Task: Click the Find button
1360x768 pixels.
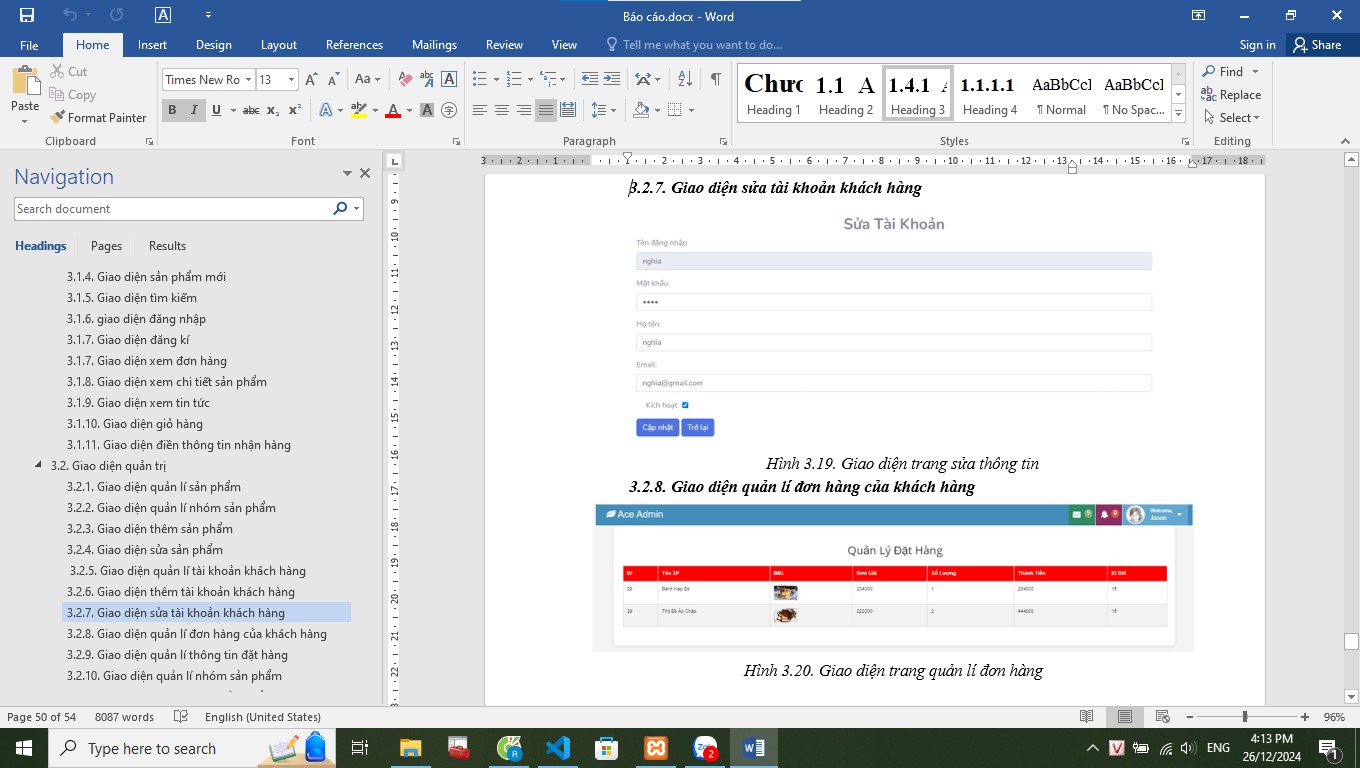Action: pyautogui.click(x=1223, y=71)
